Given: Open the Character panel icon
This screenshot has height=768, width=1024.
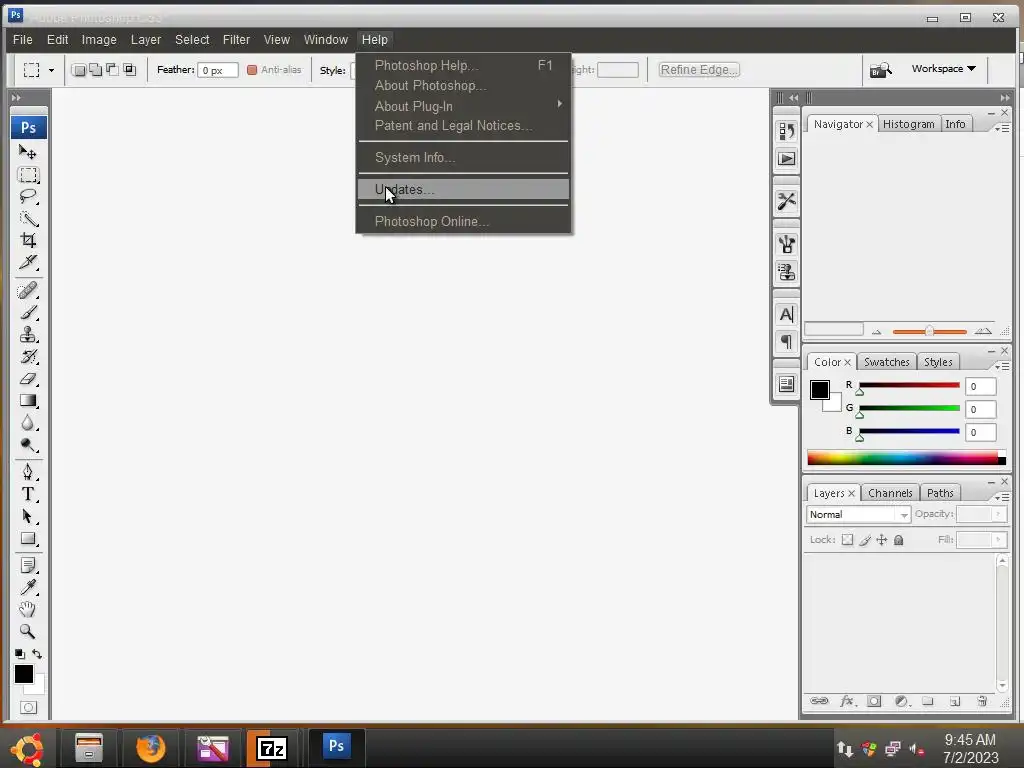Looking at the screenshot, I should click(x=786, y=314).
